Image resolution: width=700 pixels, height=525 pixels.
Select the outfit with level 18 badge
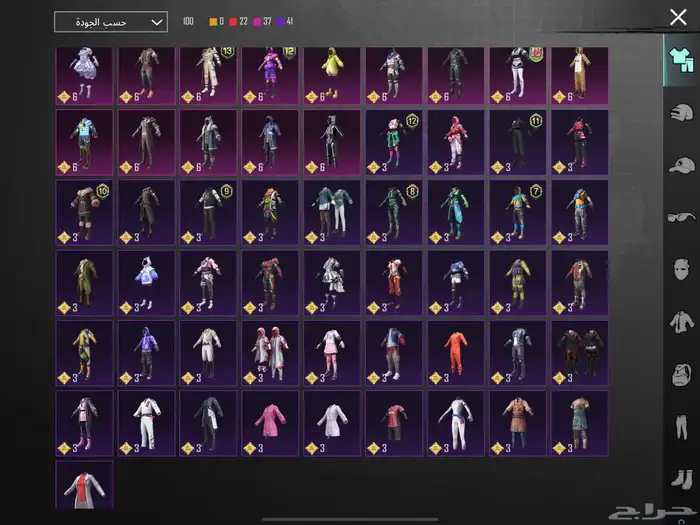coord(518,75)
